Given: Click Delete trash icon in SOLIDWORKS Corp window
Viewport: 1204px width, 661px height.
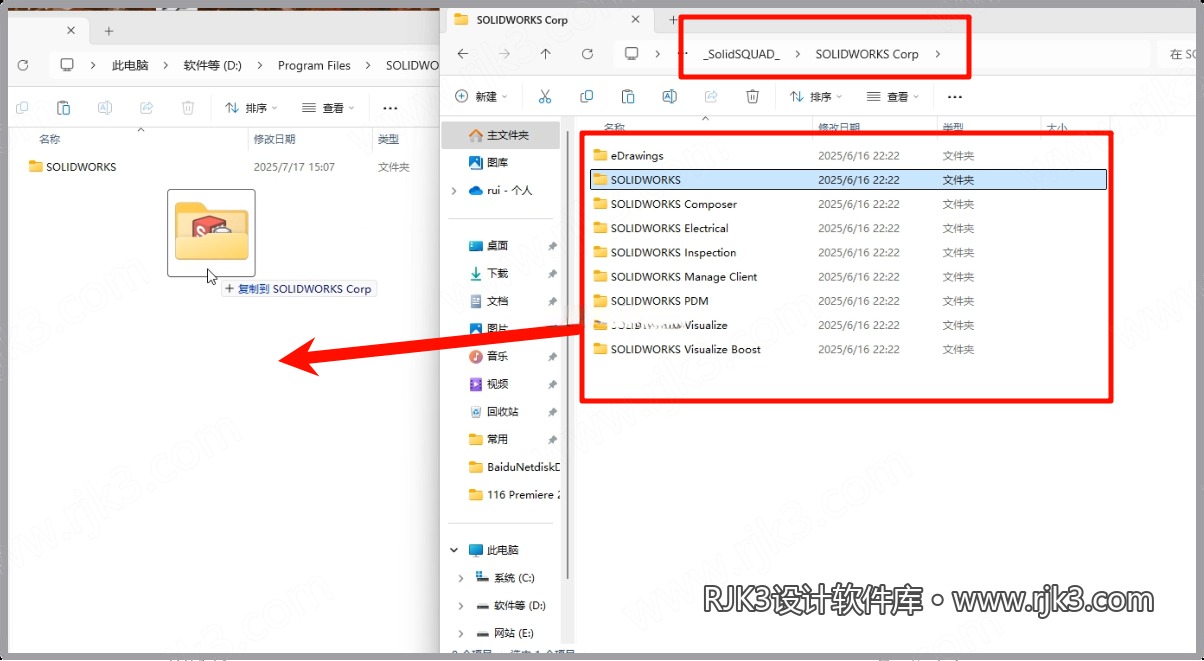Looking at the screenshot, I should (753, 96).
